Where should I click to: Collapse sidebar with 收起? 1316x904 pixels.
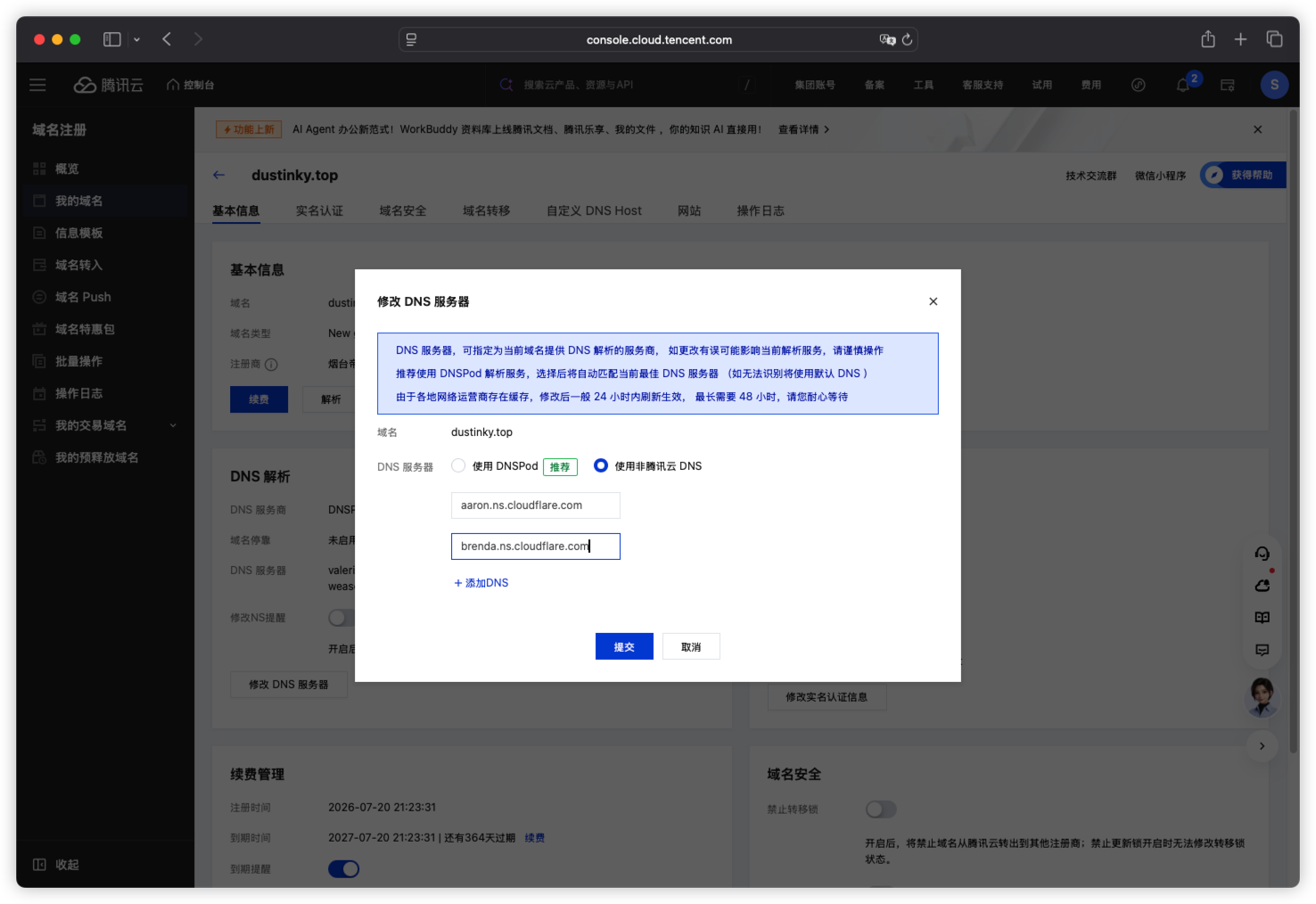point(56,864)
